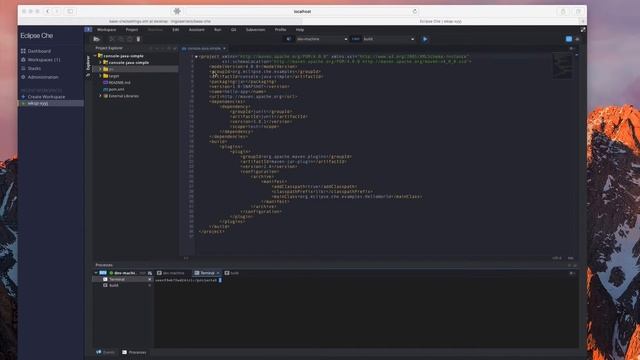
Task: Close the Terminal process in tree
Action: (149, 280)
